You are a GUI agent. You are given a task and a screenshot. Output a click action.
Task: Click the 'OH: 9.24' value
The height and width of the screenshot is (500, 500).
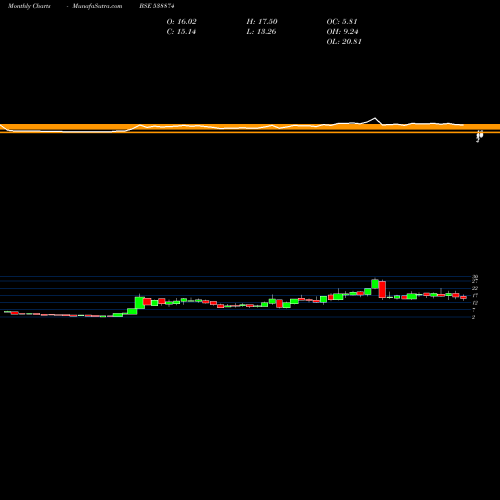(343, 32)
